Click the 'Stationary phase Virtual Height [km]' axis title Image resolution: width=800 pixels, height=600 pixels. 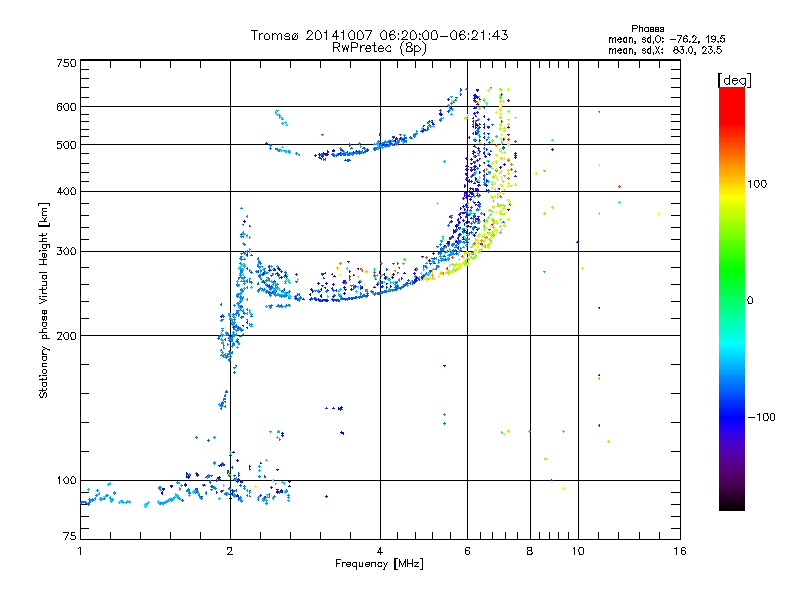[44, 300]
